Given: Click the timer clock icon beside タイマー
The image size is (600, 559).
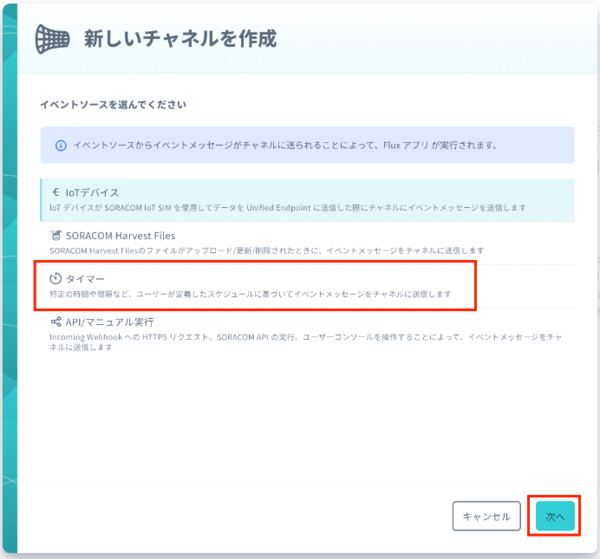Looking at the screenshot, I should (55, 279).
